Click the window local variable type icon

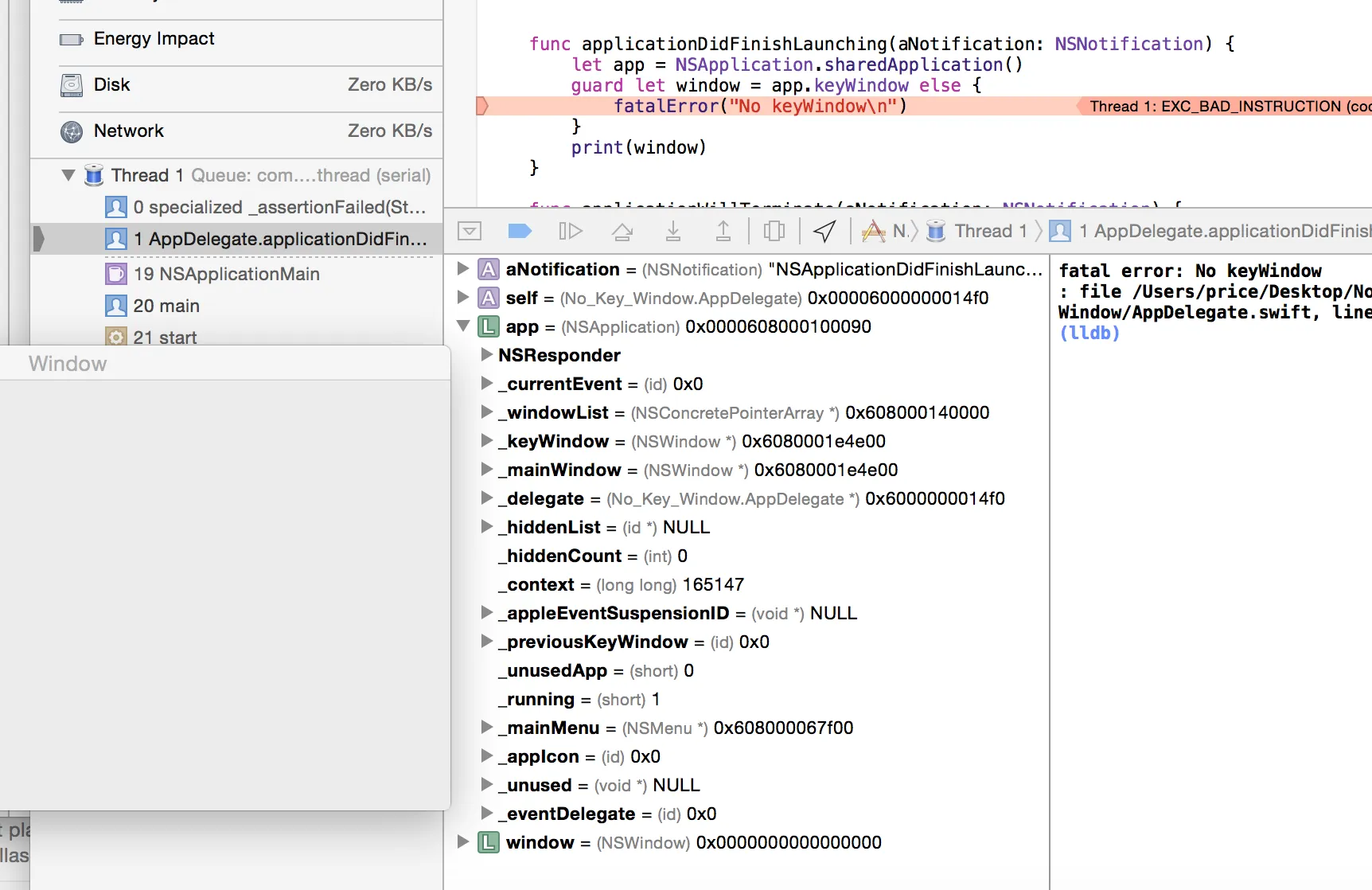pos(489,842)
